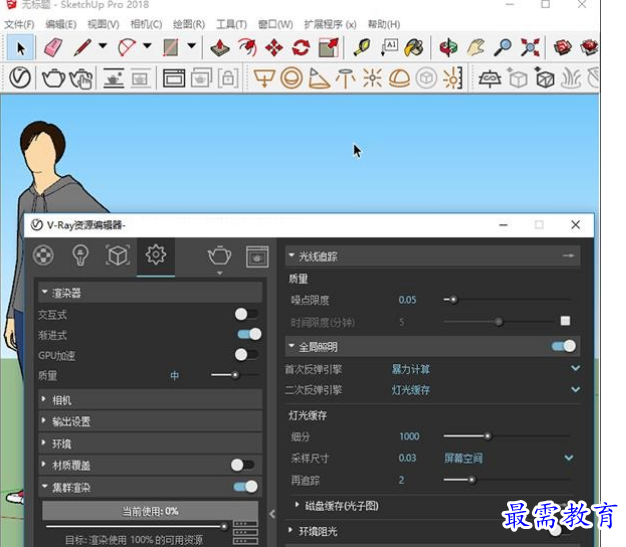Choose the Zoom magnifier tool
Screen dimensions: 626x547
pos(503,48)
